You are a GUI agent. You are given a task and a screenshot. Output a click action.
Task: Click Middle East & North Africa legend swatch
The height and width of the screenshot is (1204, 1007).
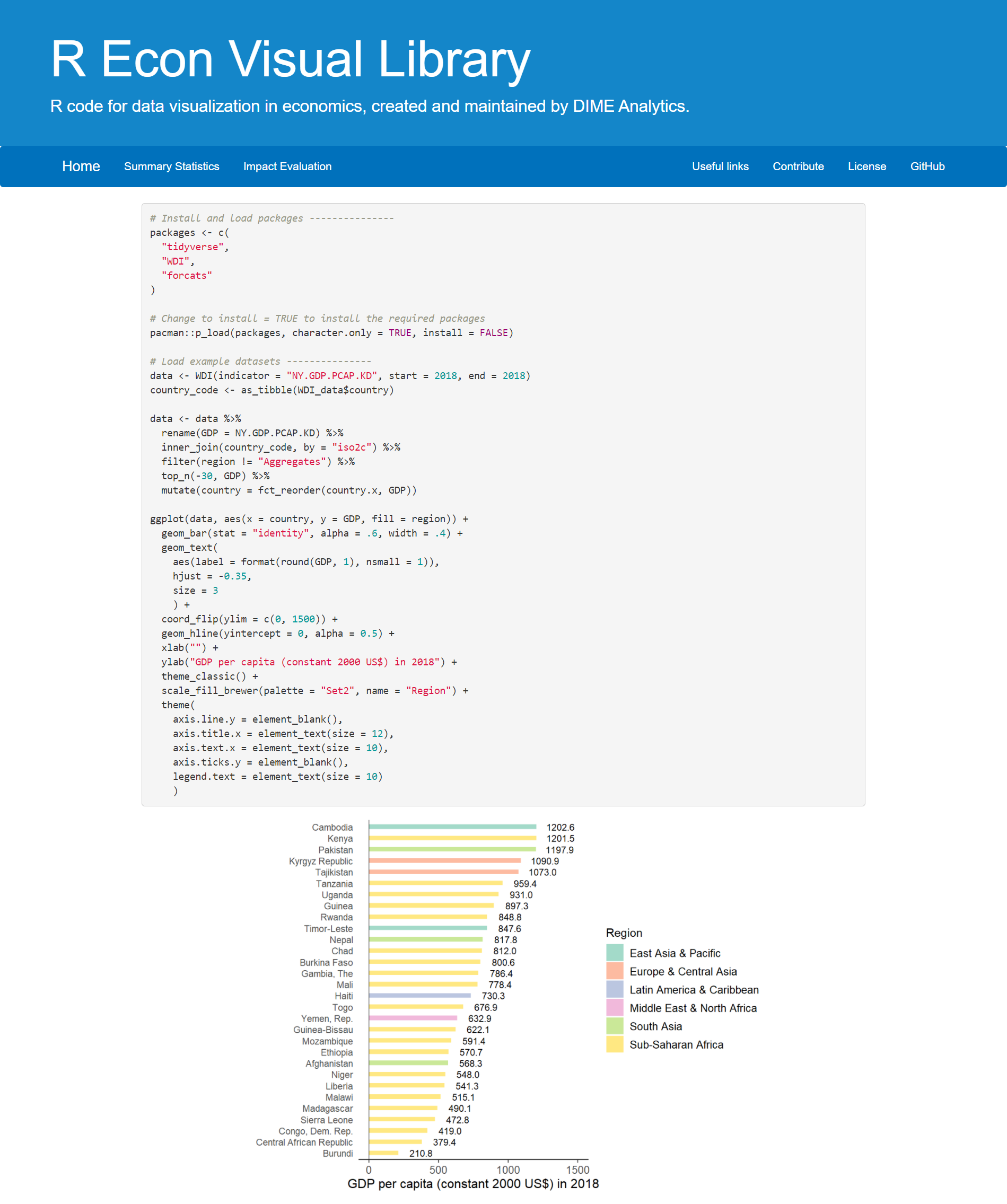pos(614,1008)
